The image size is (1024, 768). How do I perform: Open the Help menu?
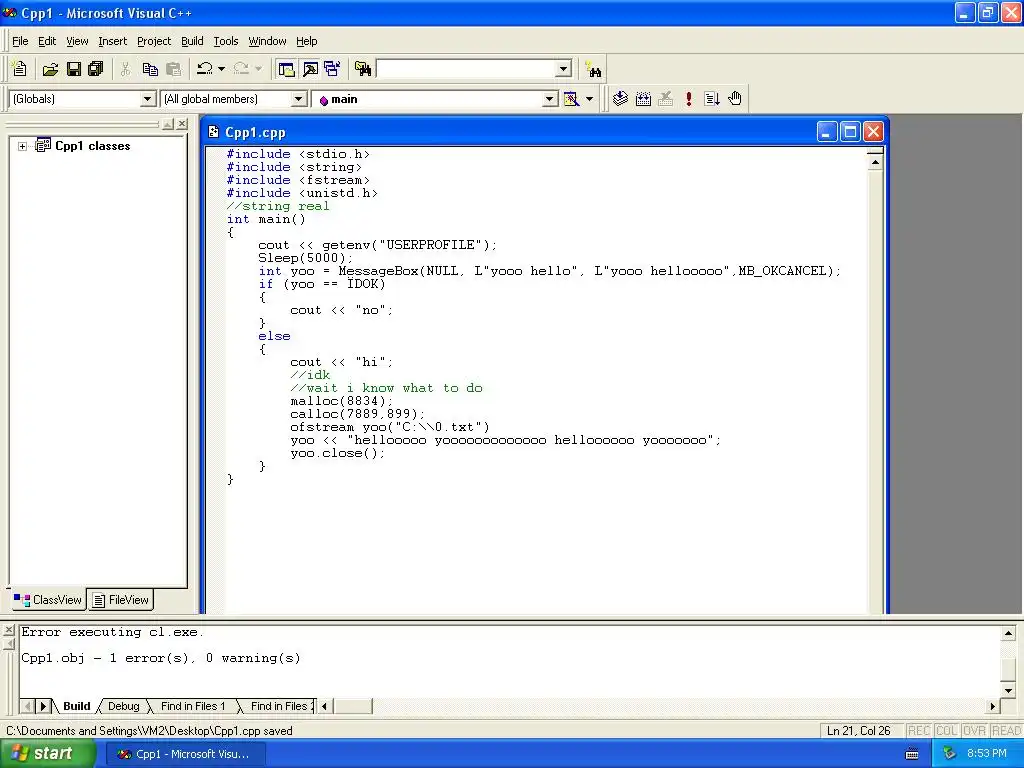(306, 41)
